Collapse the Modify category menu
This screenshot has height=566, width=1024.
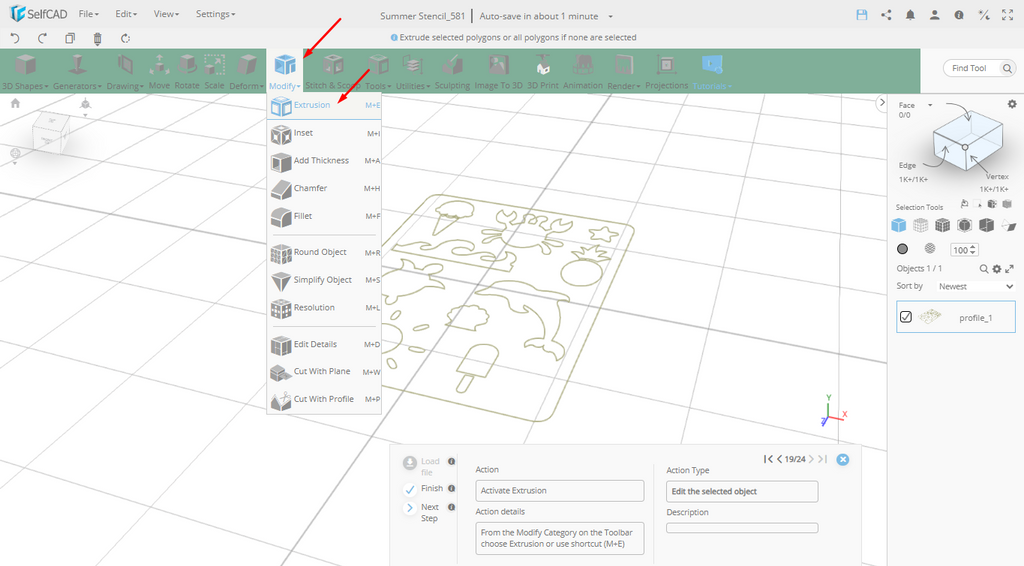285,72
